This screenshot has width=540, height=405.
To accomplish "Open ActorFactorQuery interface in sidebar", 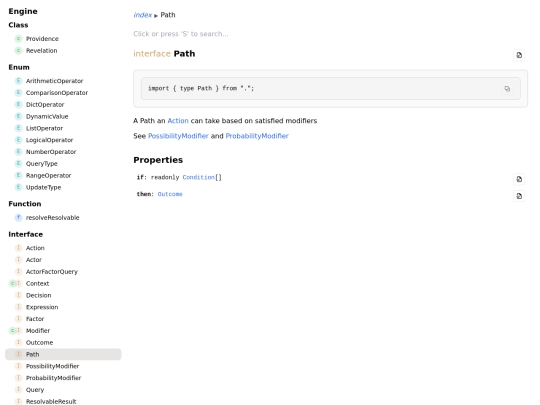I will click(52, 271).
